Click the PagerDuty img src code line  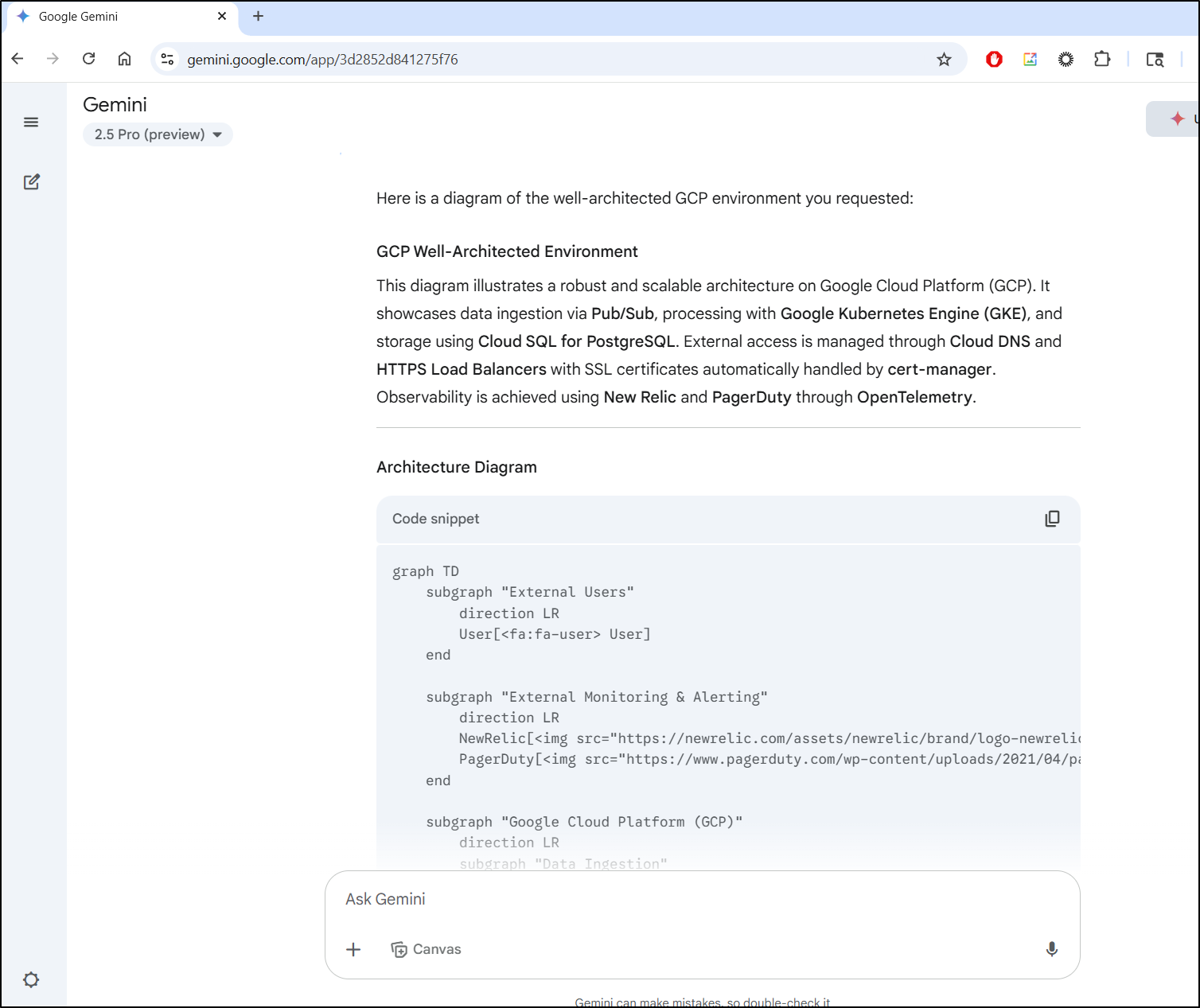pyautogui.click(x=769, y=759)
